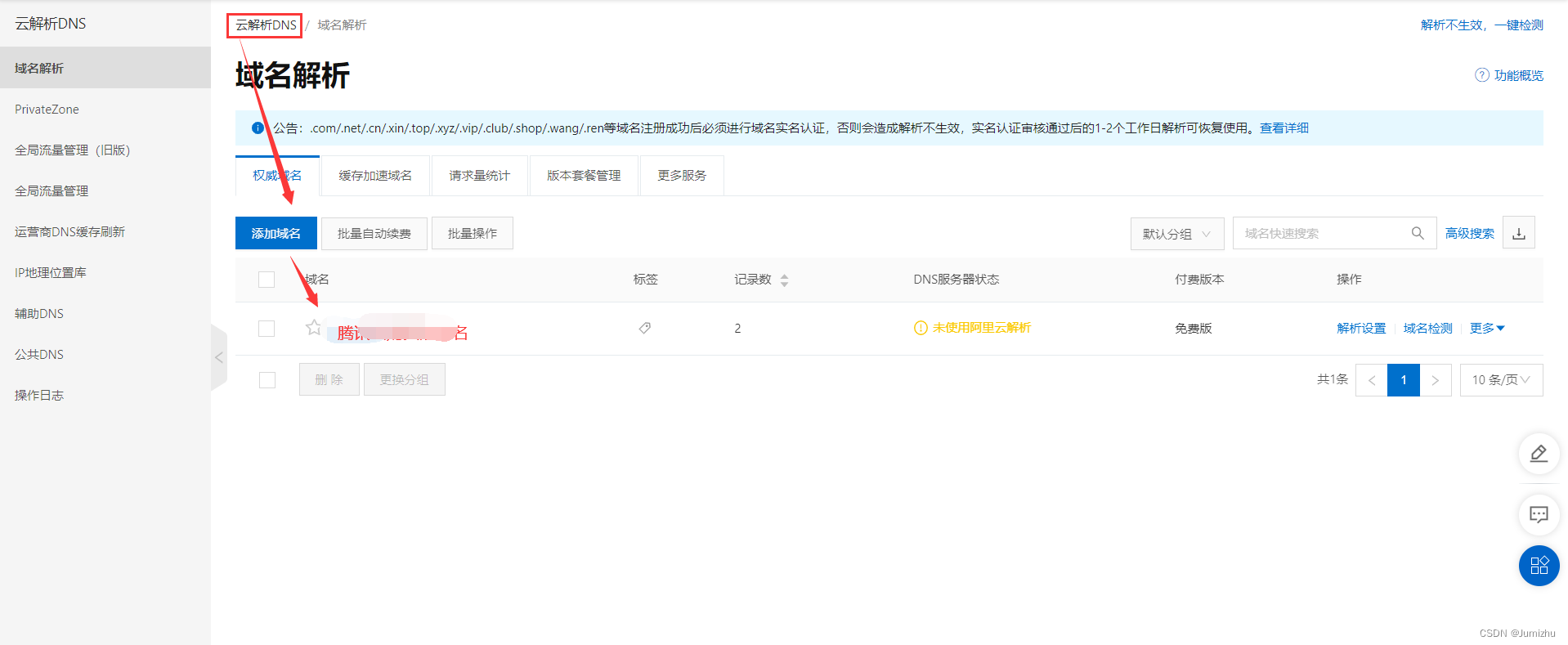Open IP地理位置库 in the sidebar
Screen dimensions: 1568x645
pyautogui.click(x=105, y=272)
